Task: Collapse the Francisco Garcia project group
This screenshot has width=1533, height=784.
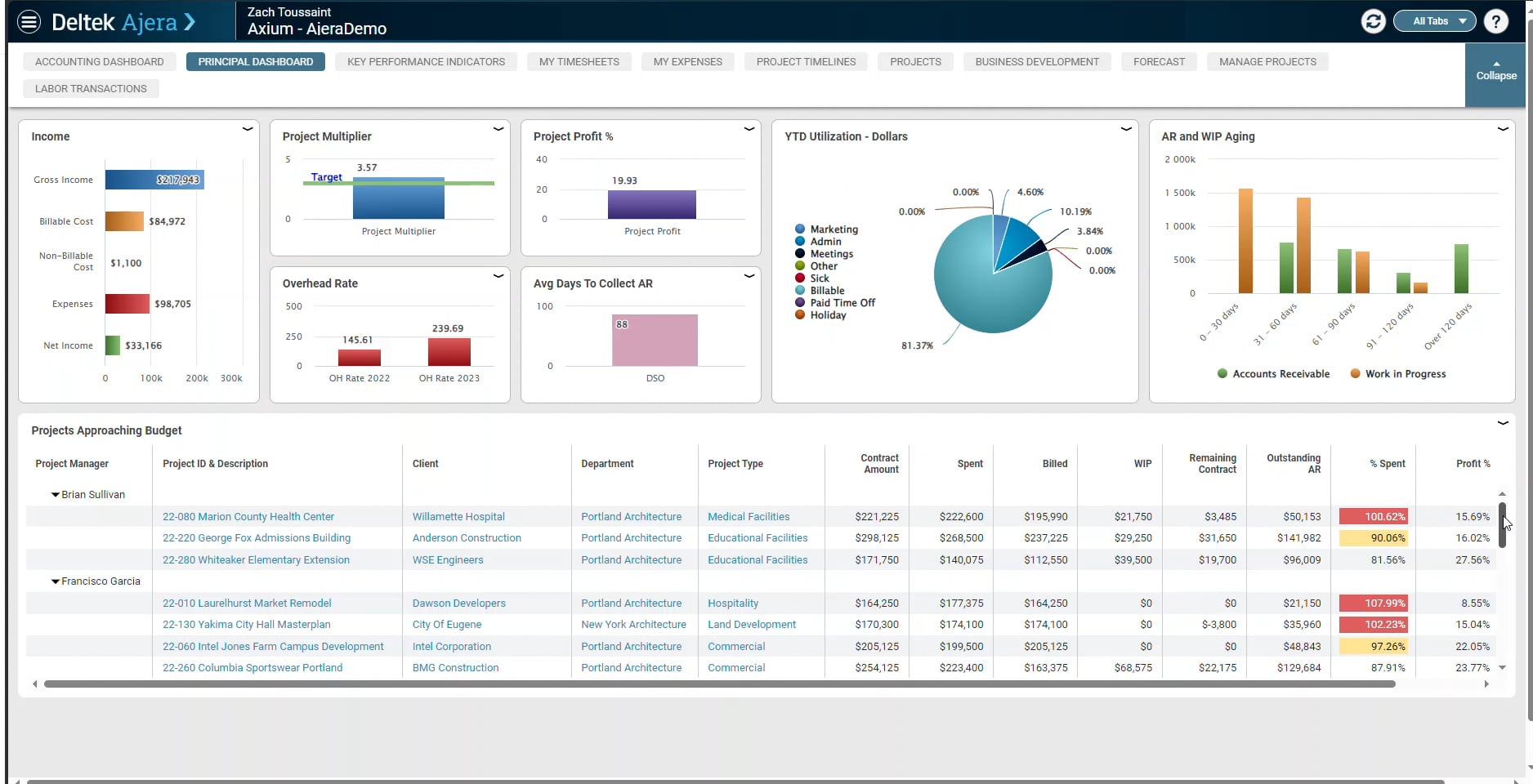Action: pyautogui.click(x=56, y=581)
